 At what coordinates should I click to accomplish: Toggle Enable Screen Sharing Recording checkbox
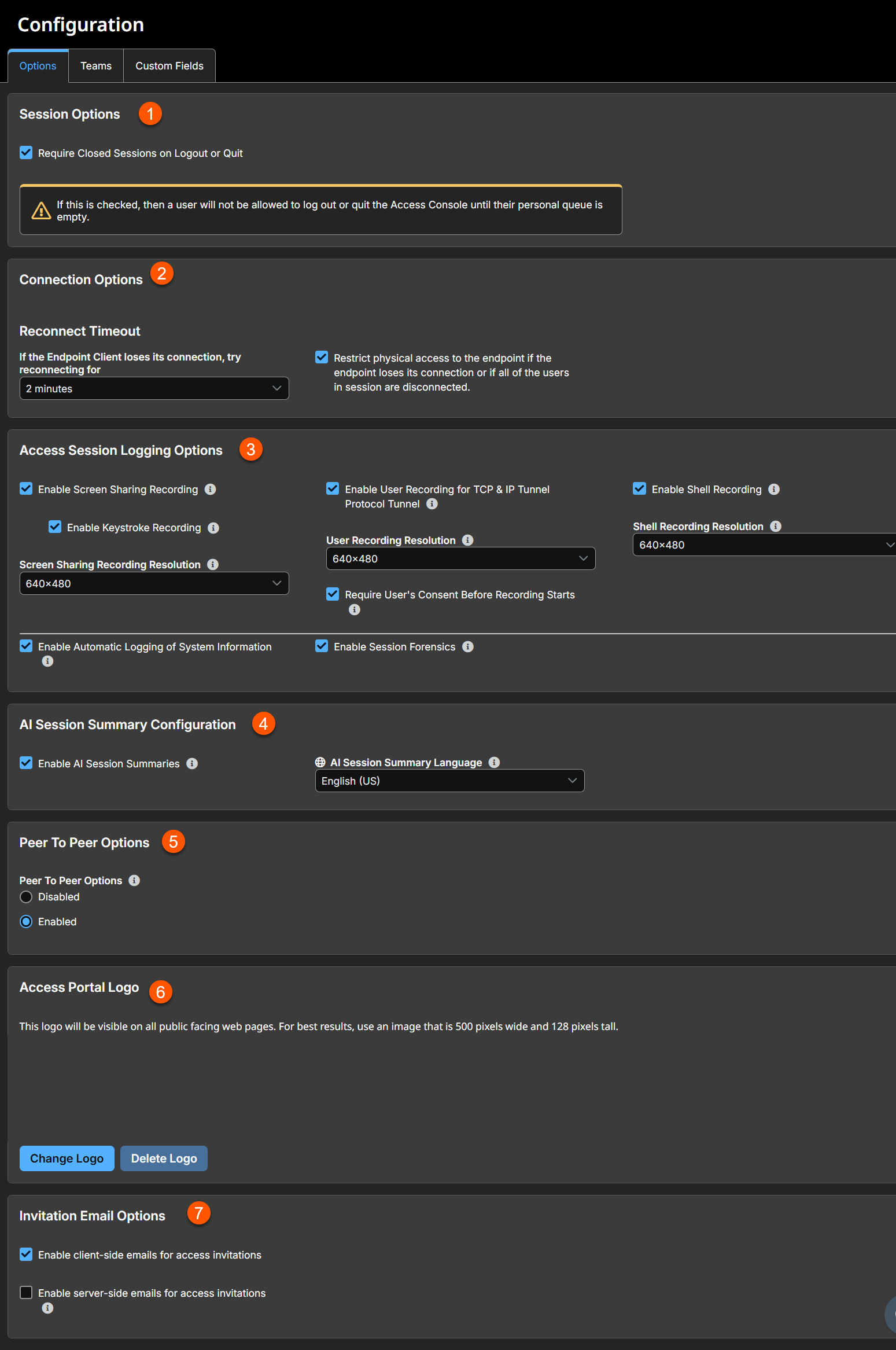(x=26, y=489)
